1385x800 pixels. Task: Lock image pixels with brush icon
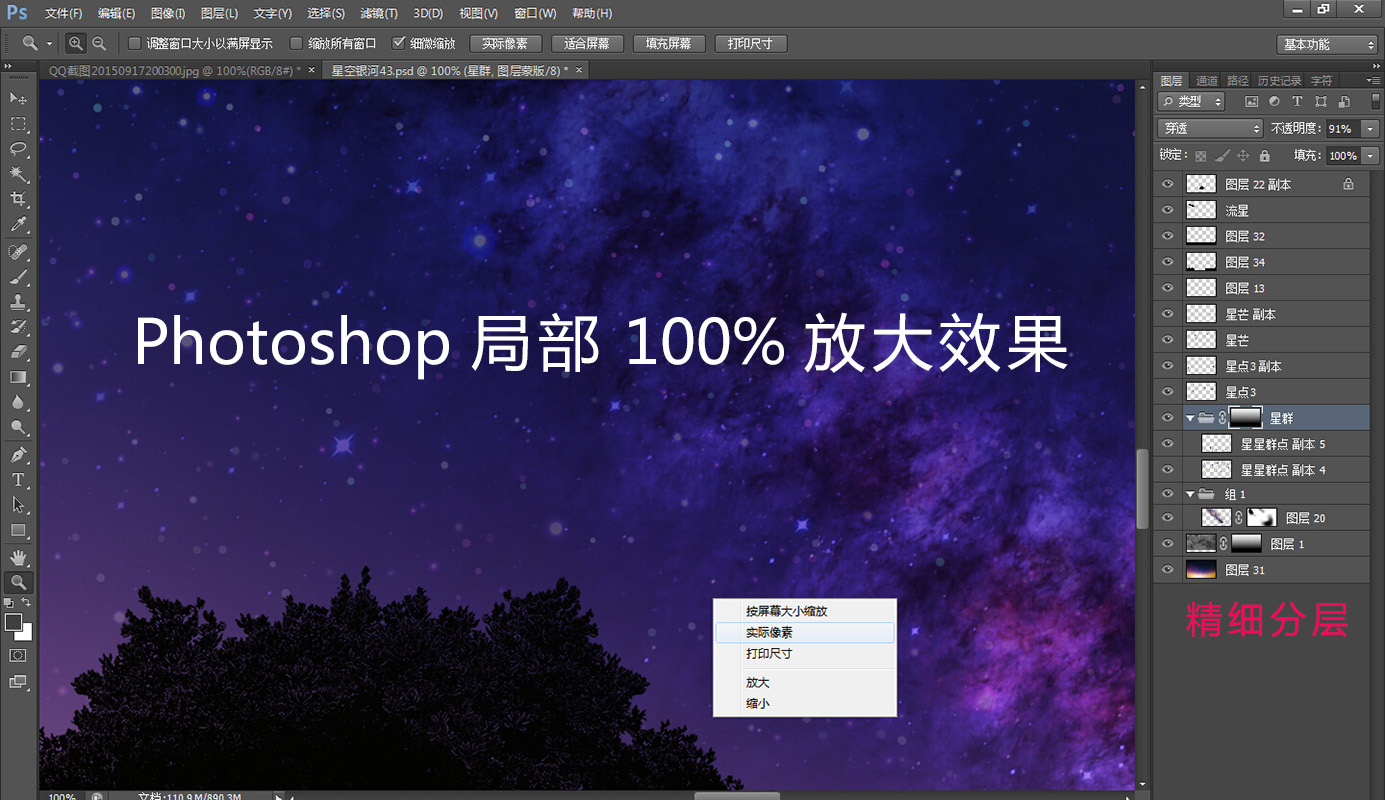click(x=1222, y=156)
